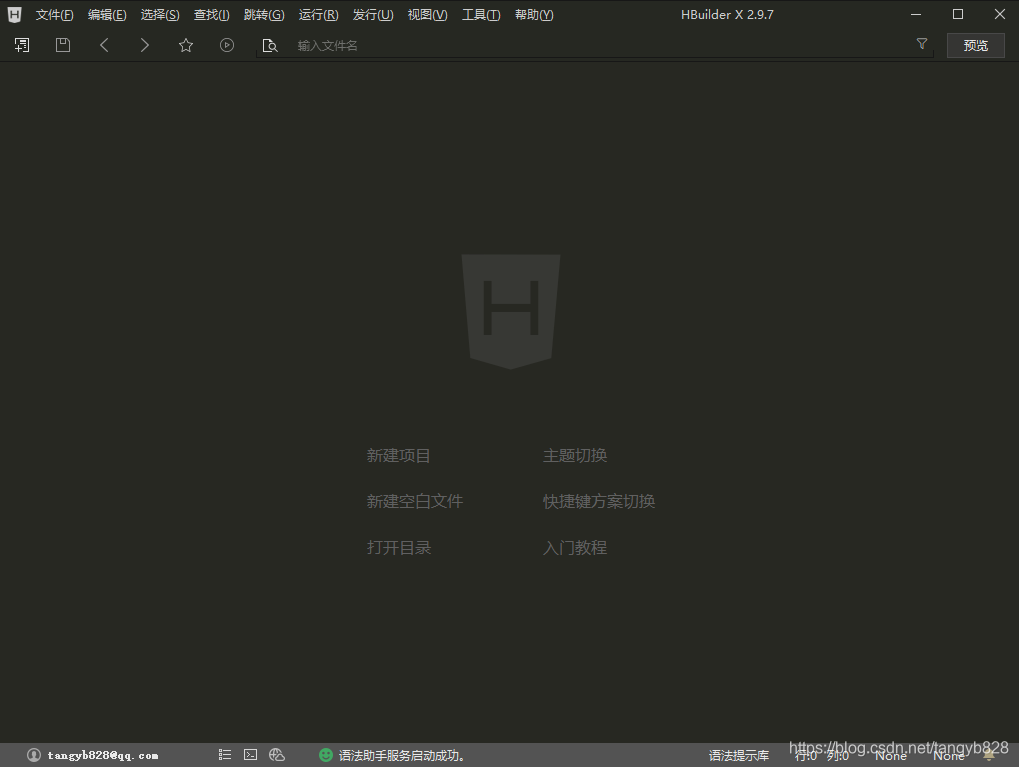Go forward with the right arrow icon
Screen dimensions: 1019x767
(145, 45)
